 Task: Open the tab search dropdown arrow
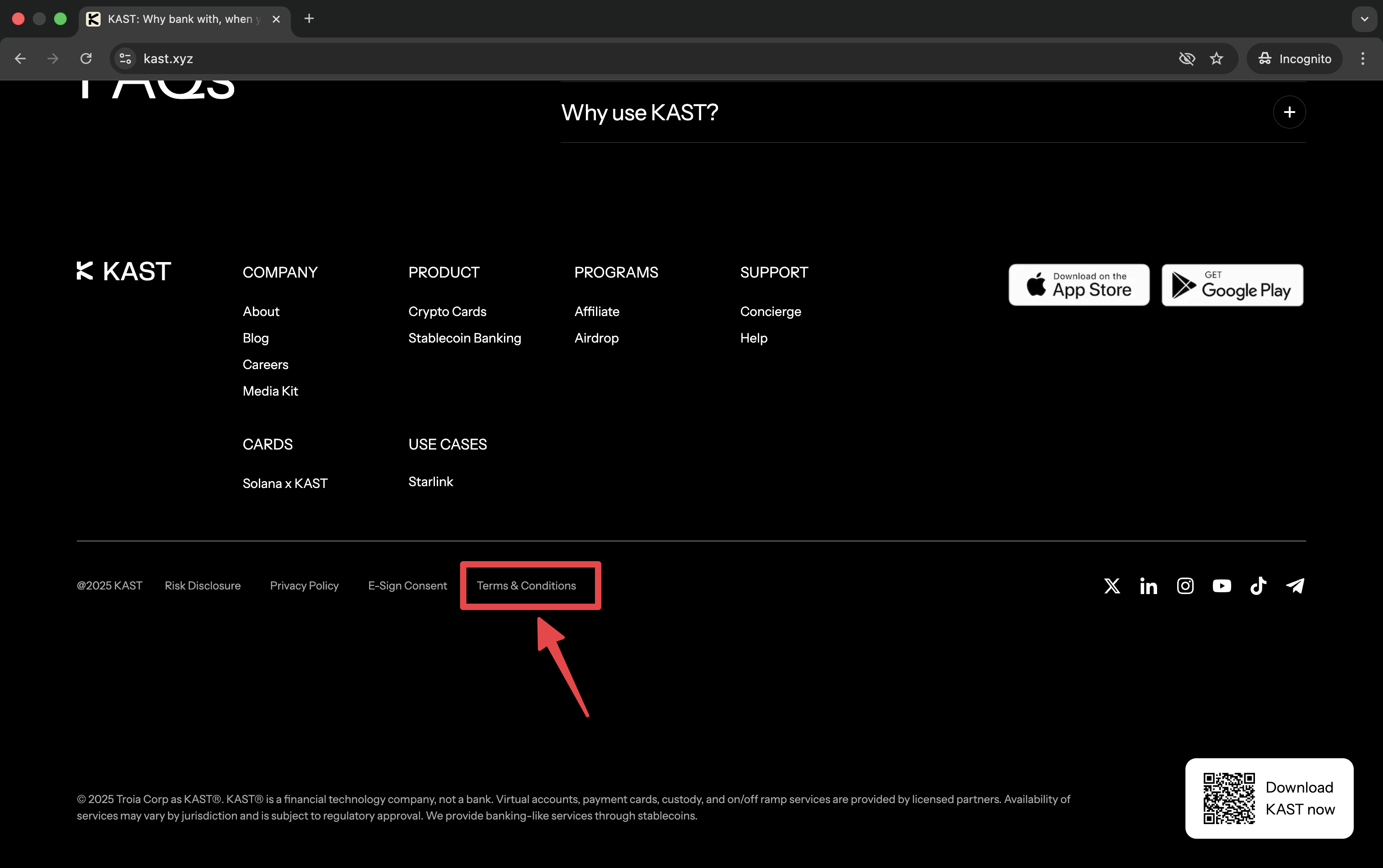click(x=1364, y=19)
